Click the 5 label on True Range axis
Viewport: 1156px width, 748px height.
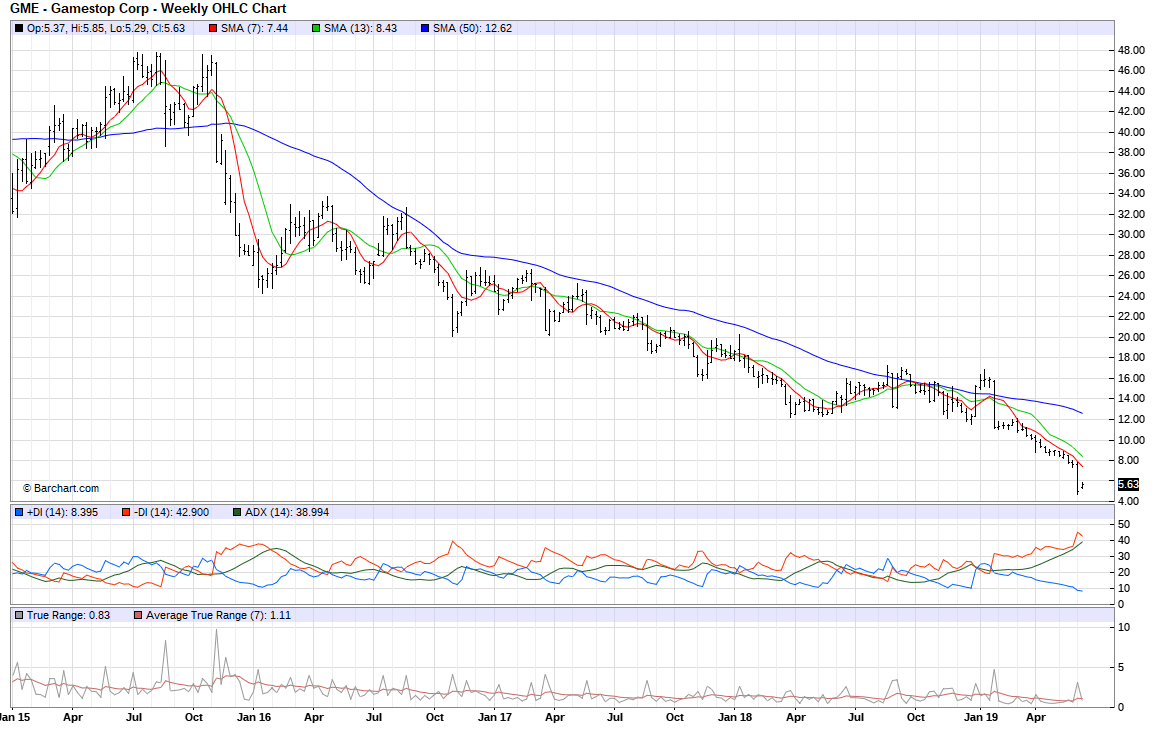coord(1121,668)
